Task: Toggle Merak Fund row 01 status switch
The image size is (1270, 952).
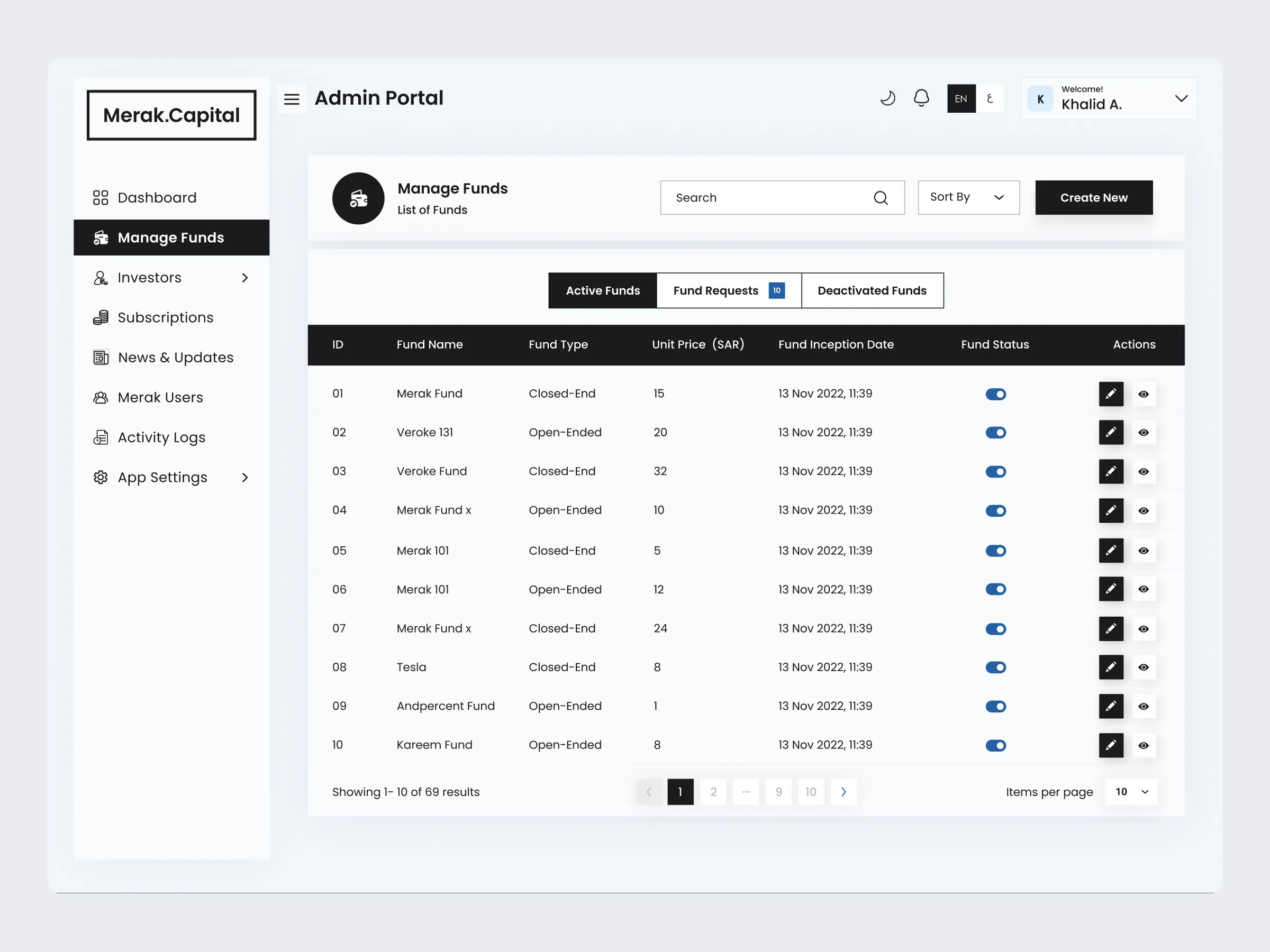Action: click(995, 394)
